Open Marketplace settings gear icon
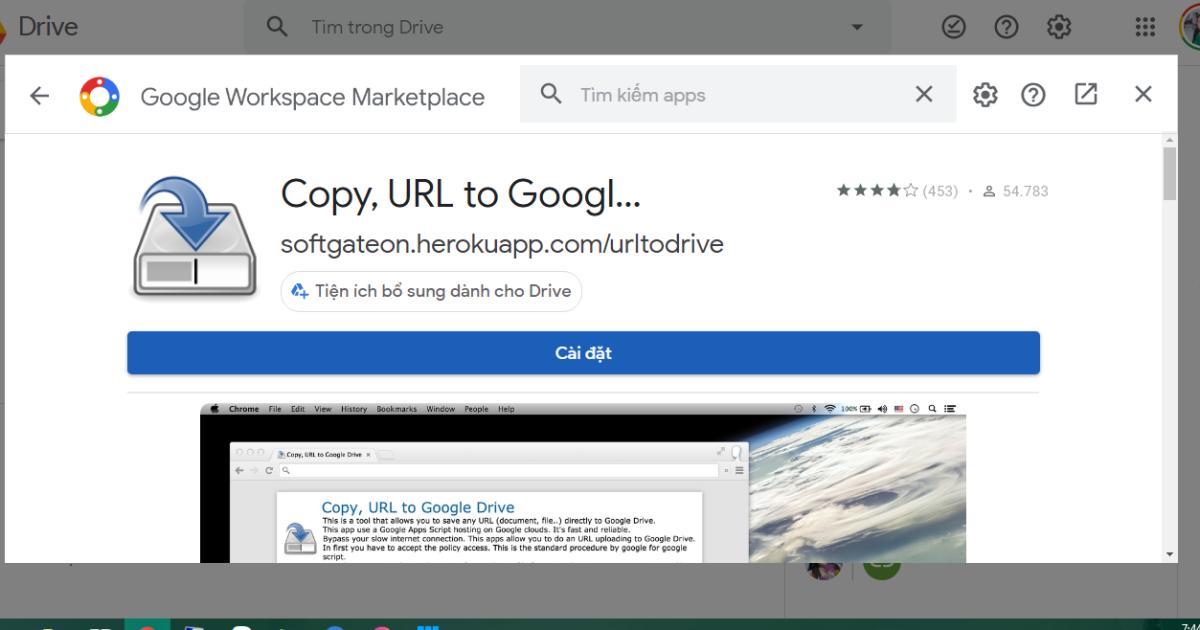 coord(985,95)
